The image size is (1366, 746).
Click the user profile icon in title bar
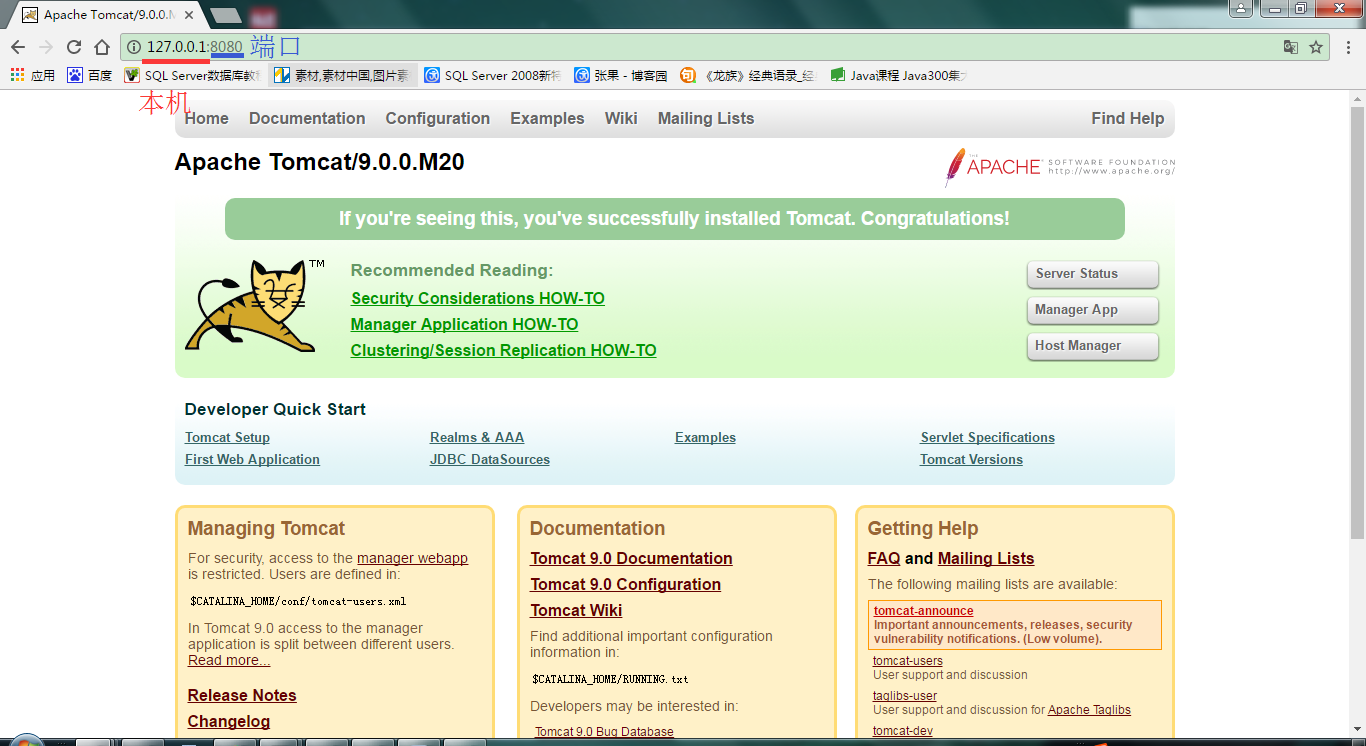[1241, 9]
